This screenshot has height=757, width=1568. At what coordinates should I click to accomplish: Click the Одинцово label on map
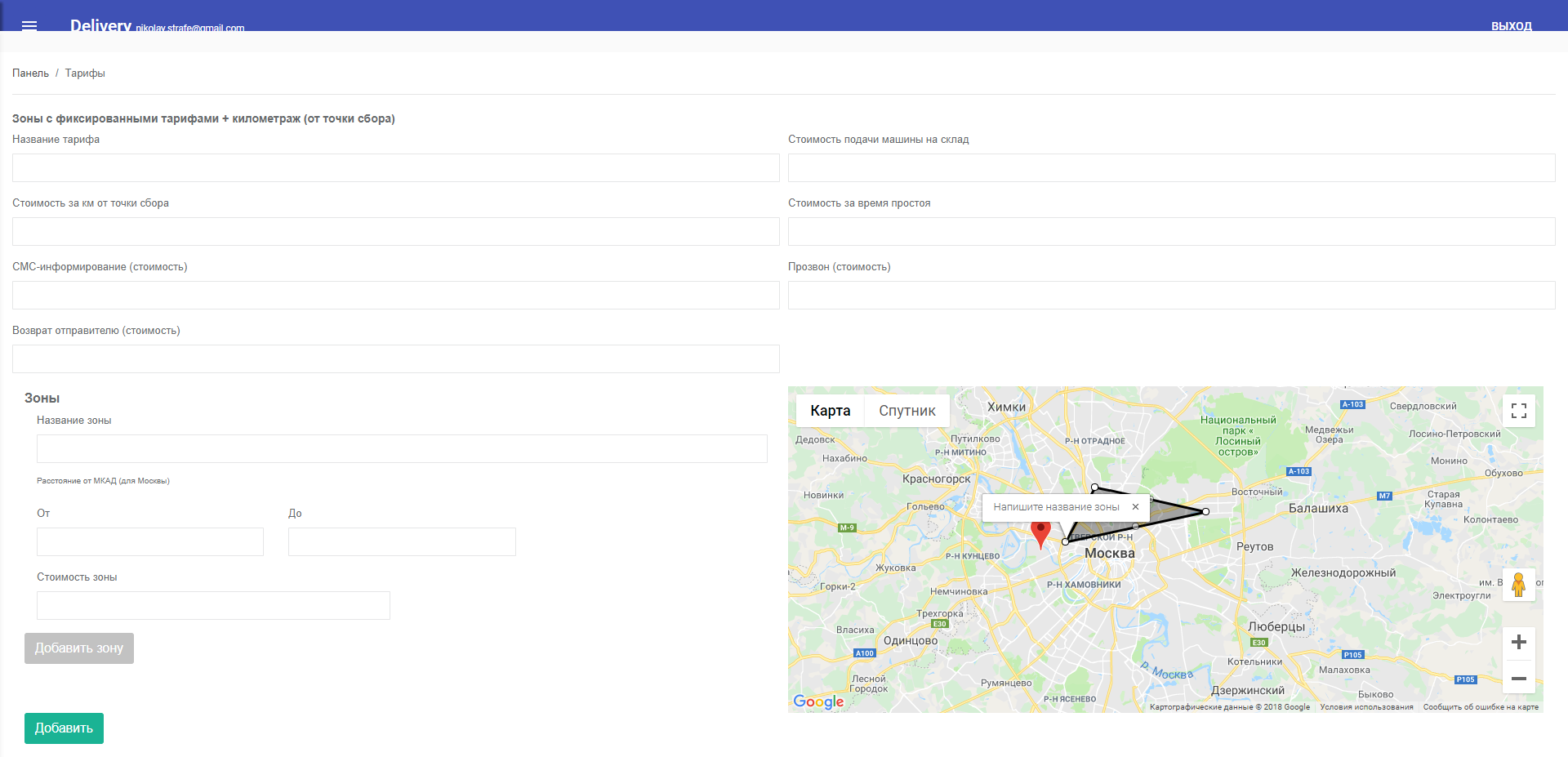pyautogui.click(x=911, y=640)
